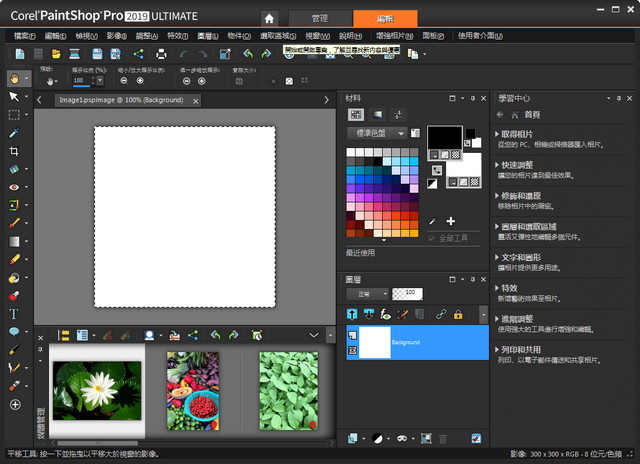Toggle the layer link icon
The height and width of the screenshot is (464, 640).
tap(440, 315)
